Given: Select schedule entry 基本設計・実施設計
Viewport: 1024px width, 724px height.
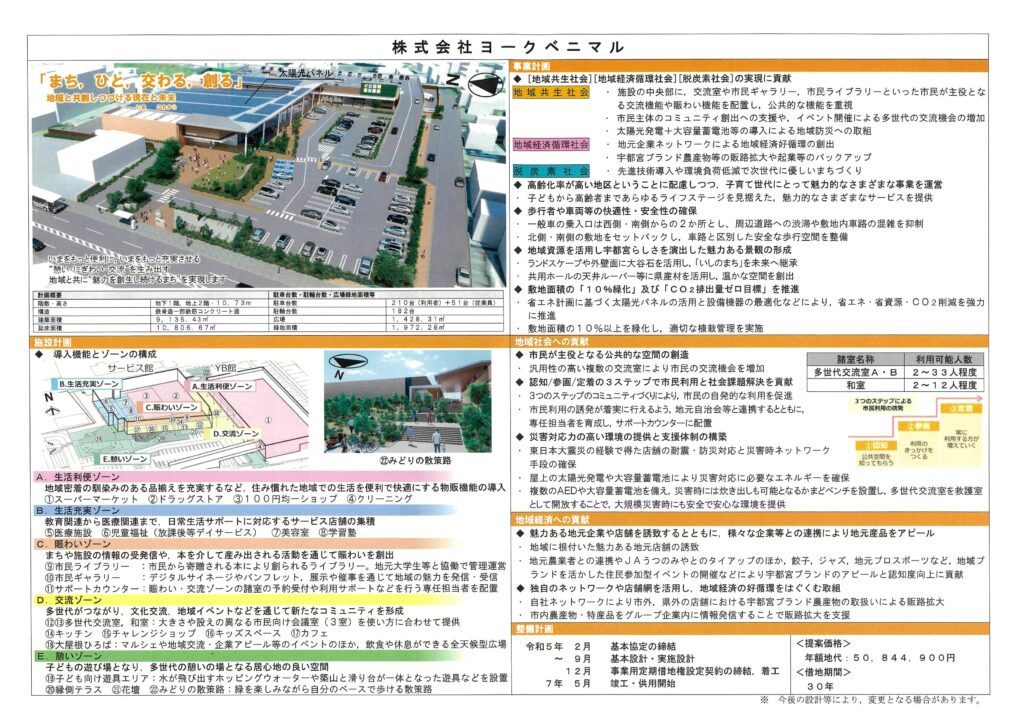Looking at the screenshot, I should coord(652,659).
